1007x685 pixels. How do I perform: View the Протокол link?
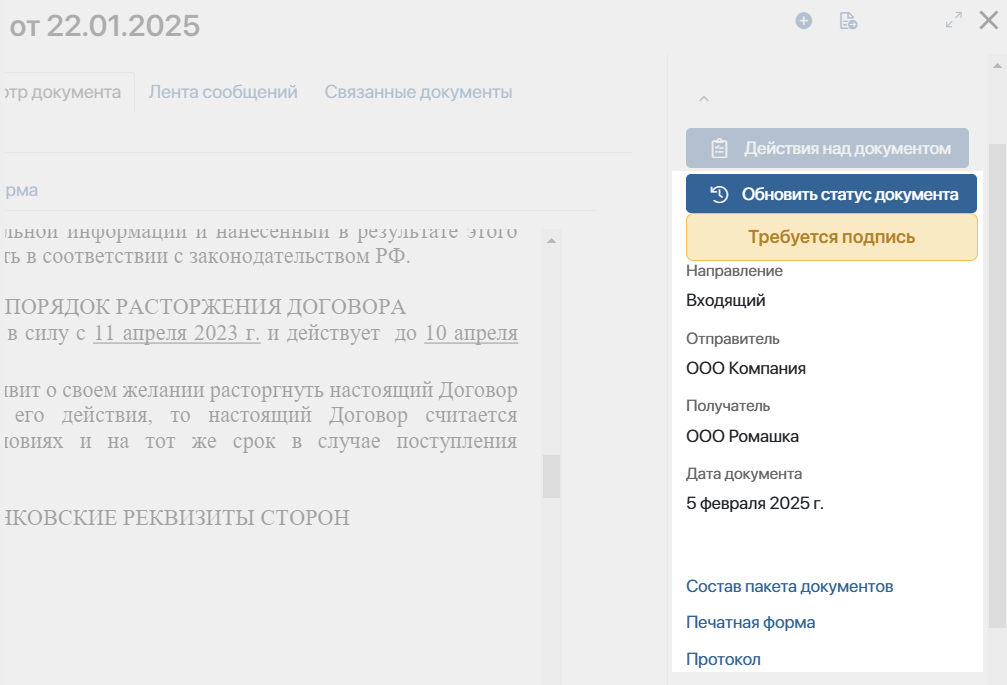click(722, 658)
